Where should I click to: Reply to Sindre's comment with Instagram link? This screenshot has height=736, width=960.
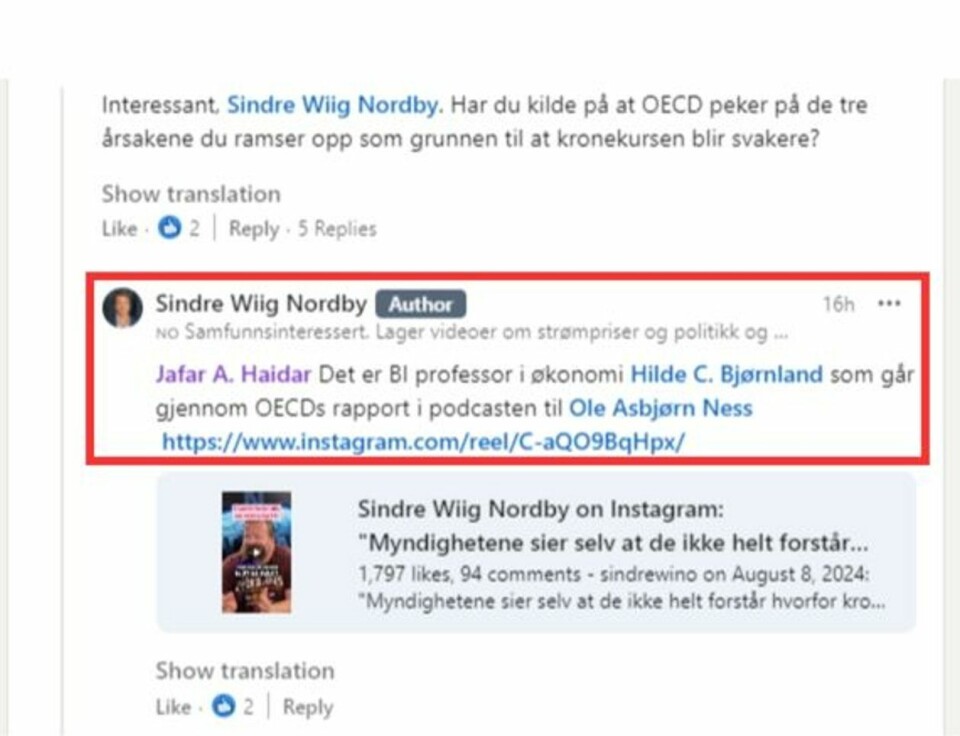pos(307,707)
